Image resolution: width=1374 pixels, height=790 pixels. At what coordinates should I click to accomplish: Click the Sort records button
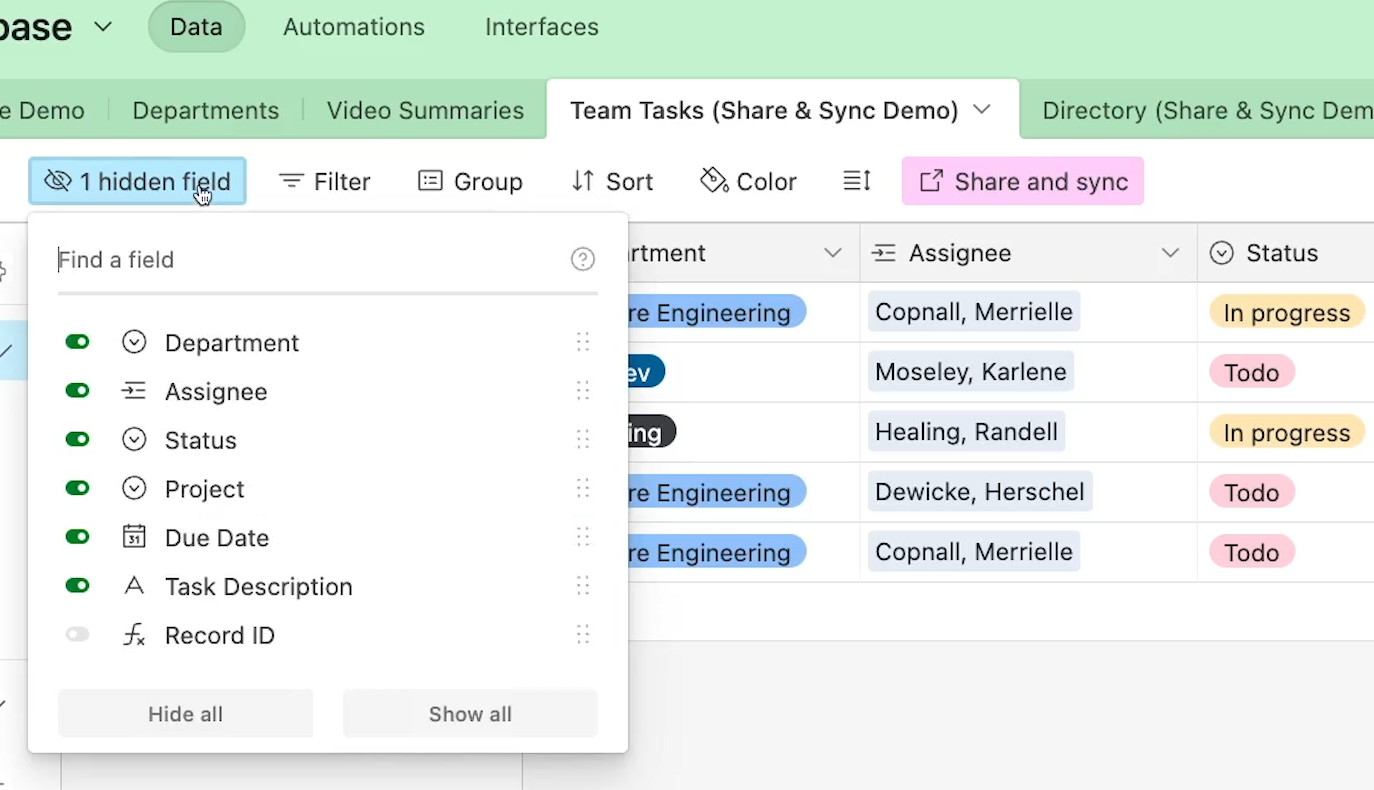point(612,181)
